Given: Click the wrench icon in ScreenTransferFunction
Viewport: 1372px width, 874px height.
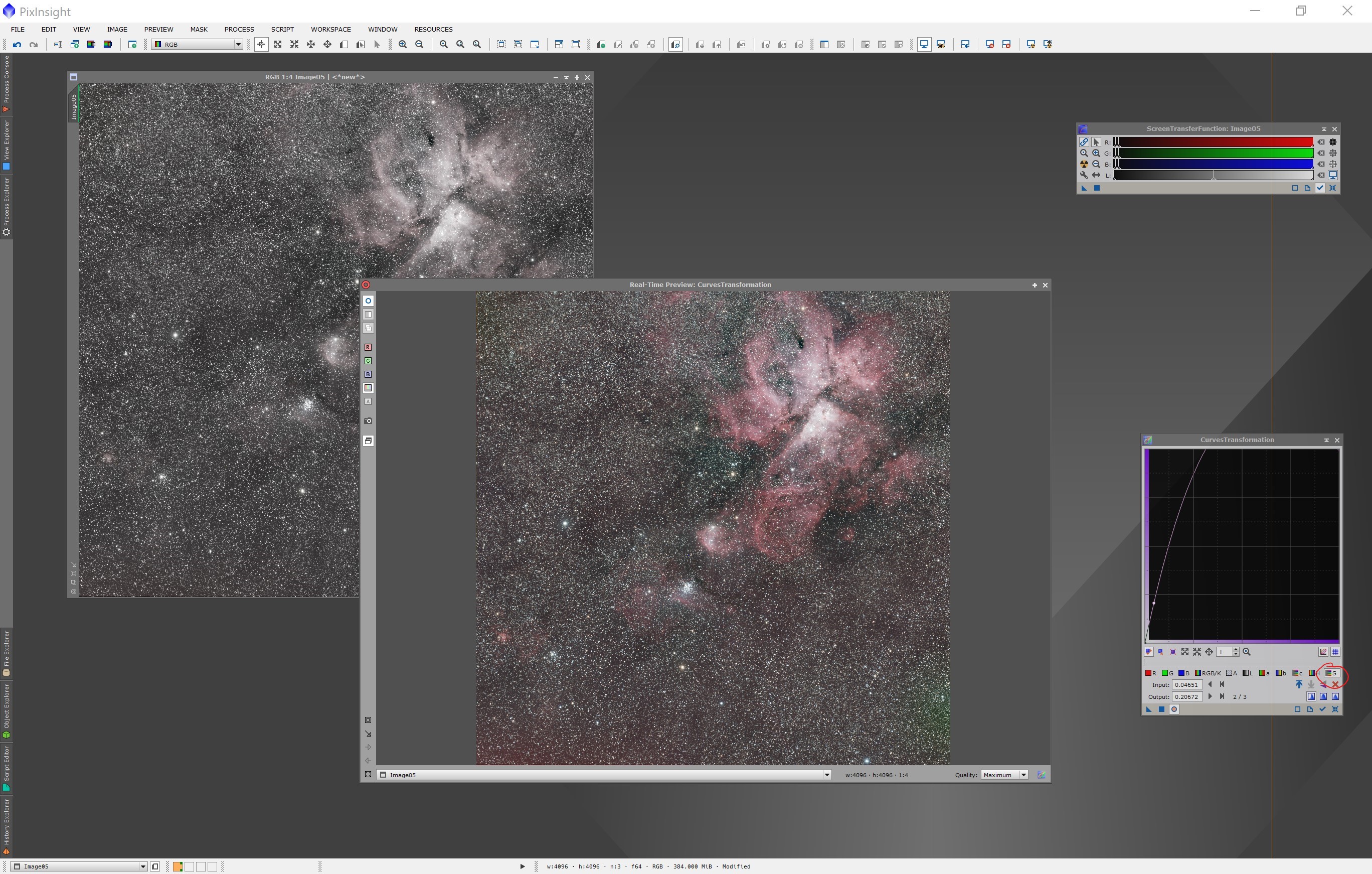Looking at the screenshot, I should click(x=1084, y=176).
